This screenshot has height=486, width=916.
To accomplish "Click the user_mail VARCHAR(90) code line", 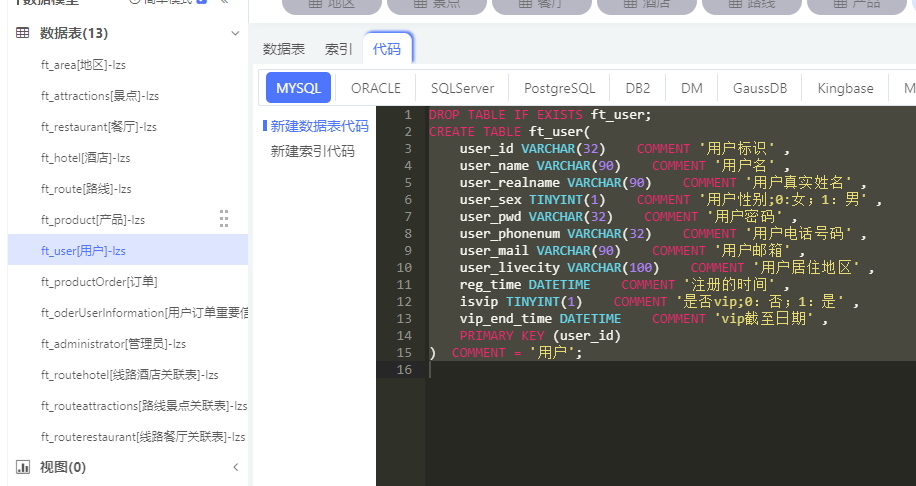I will click(x=632, y=250).
